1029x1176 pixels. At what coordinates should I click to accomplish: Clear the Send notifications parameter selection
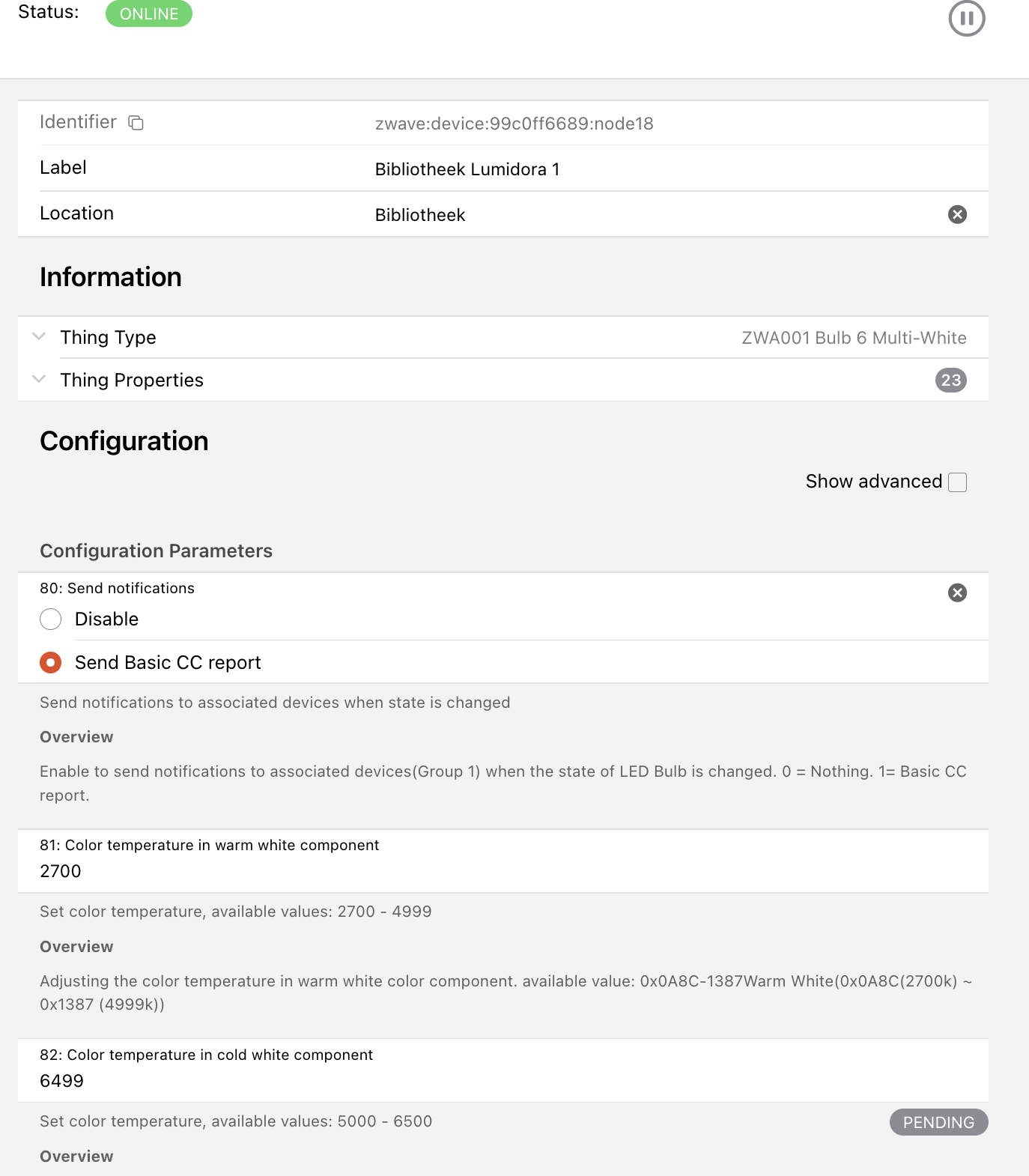957,593
